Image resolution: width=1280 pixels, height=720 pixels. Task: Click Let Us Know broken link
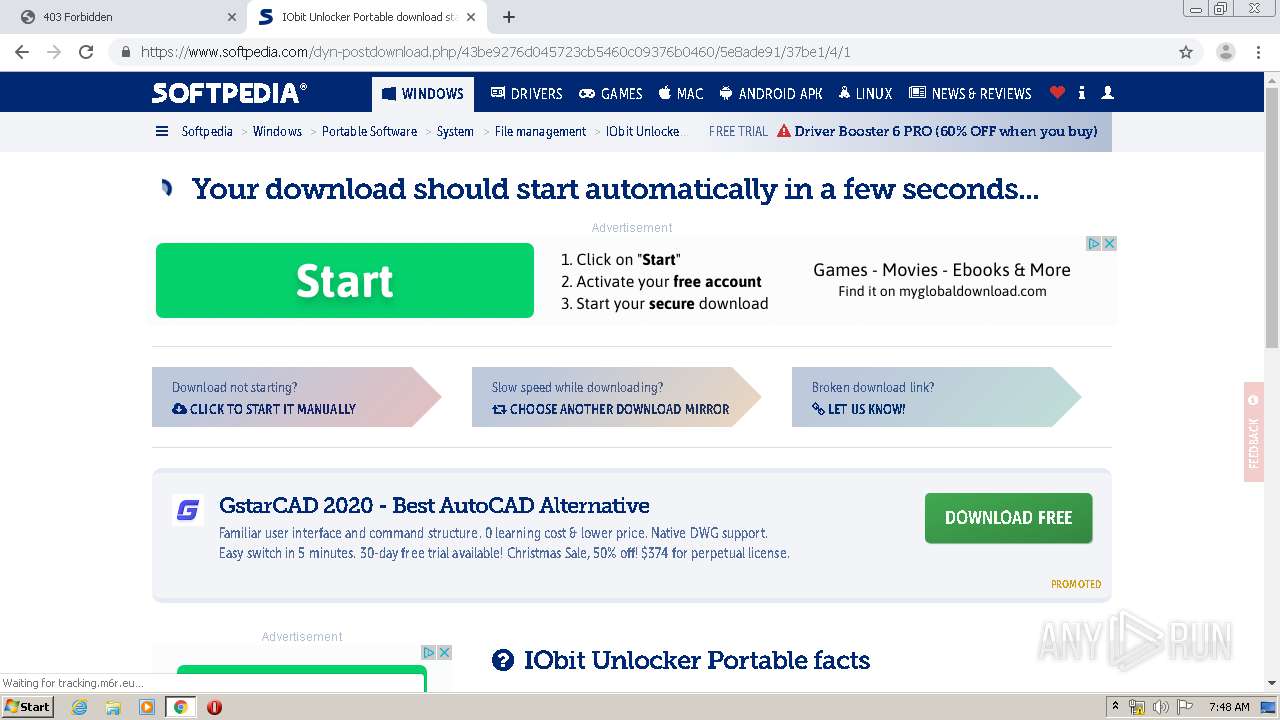tap(859, 409)
